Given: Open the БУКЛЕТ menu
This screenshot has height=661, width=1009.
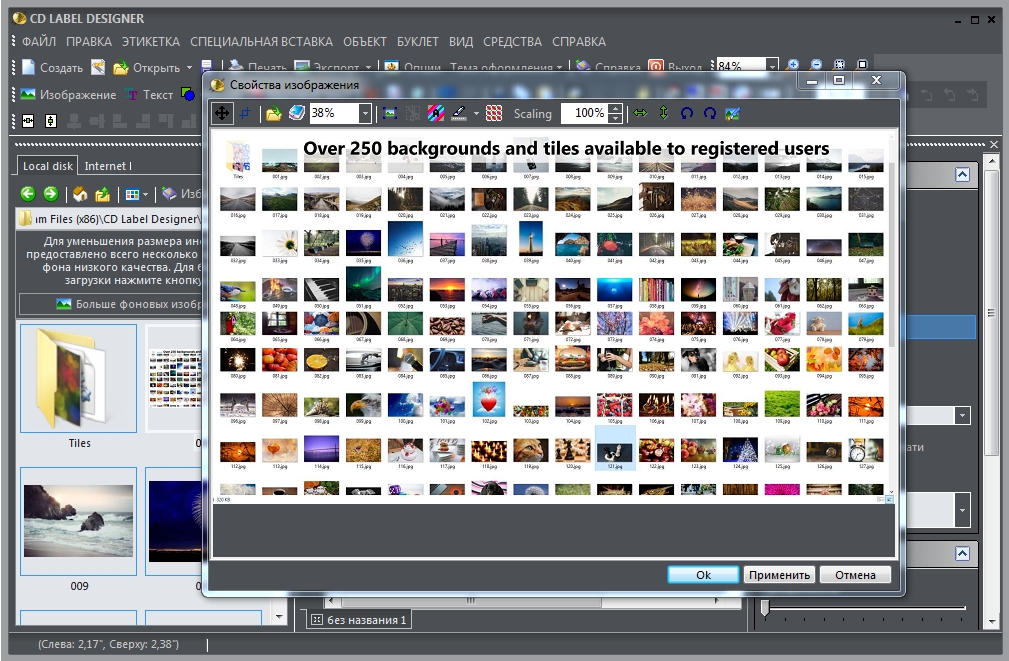Looking at the screenshot, I should tap(418, 42).
